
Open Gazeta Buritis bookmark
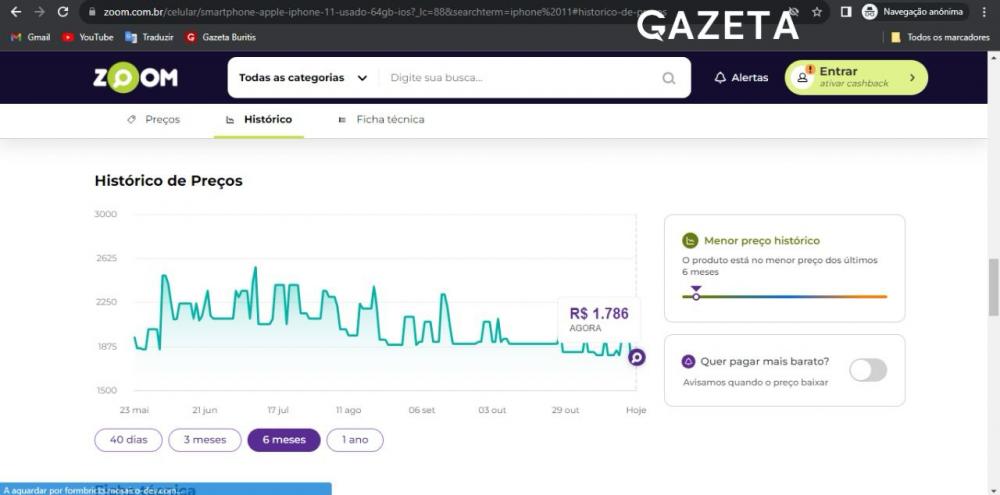[221, 37]
